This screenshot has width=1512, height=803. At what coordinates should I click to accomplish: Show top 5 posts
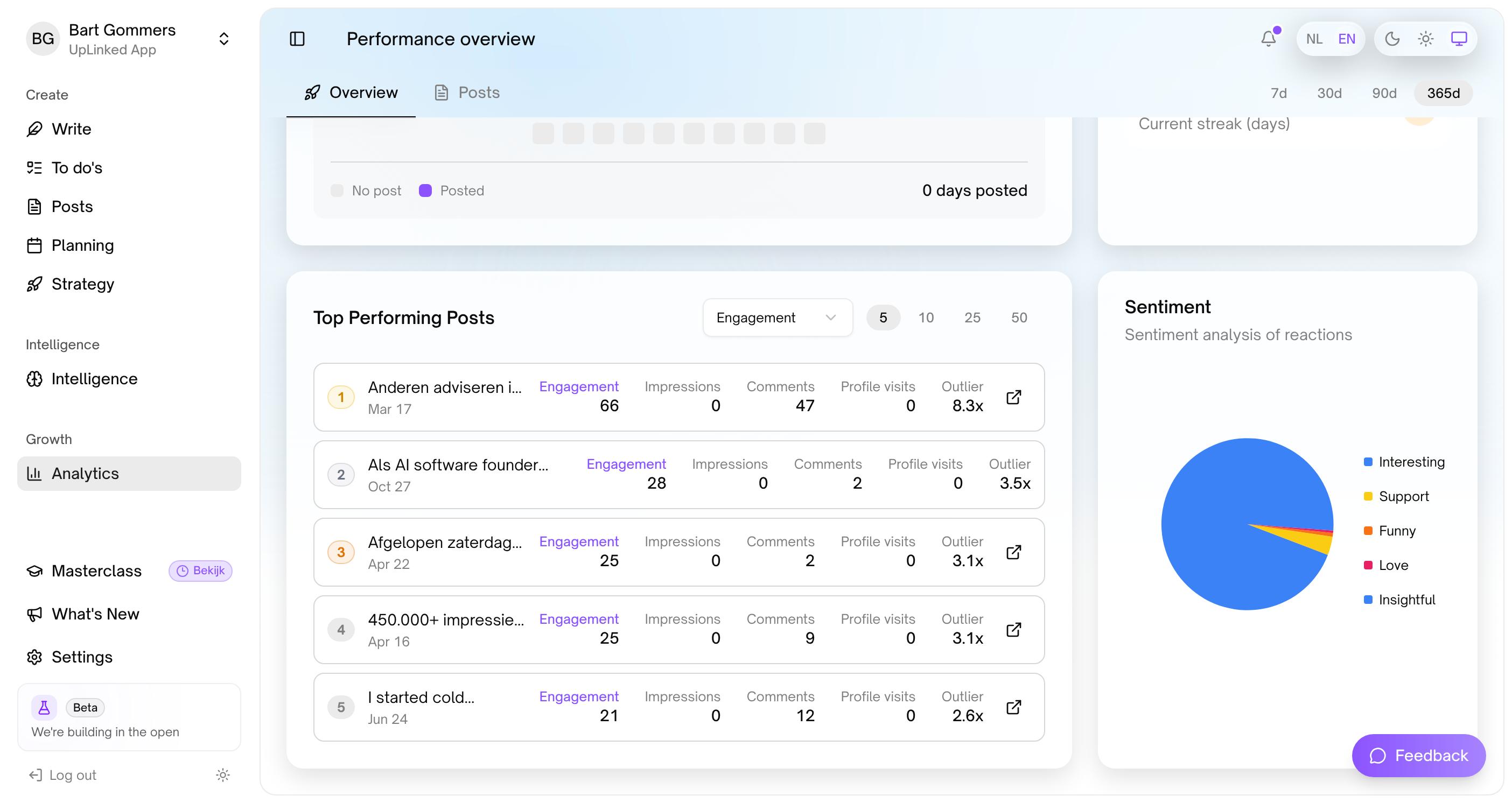pos(883,318)
